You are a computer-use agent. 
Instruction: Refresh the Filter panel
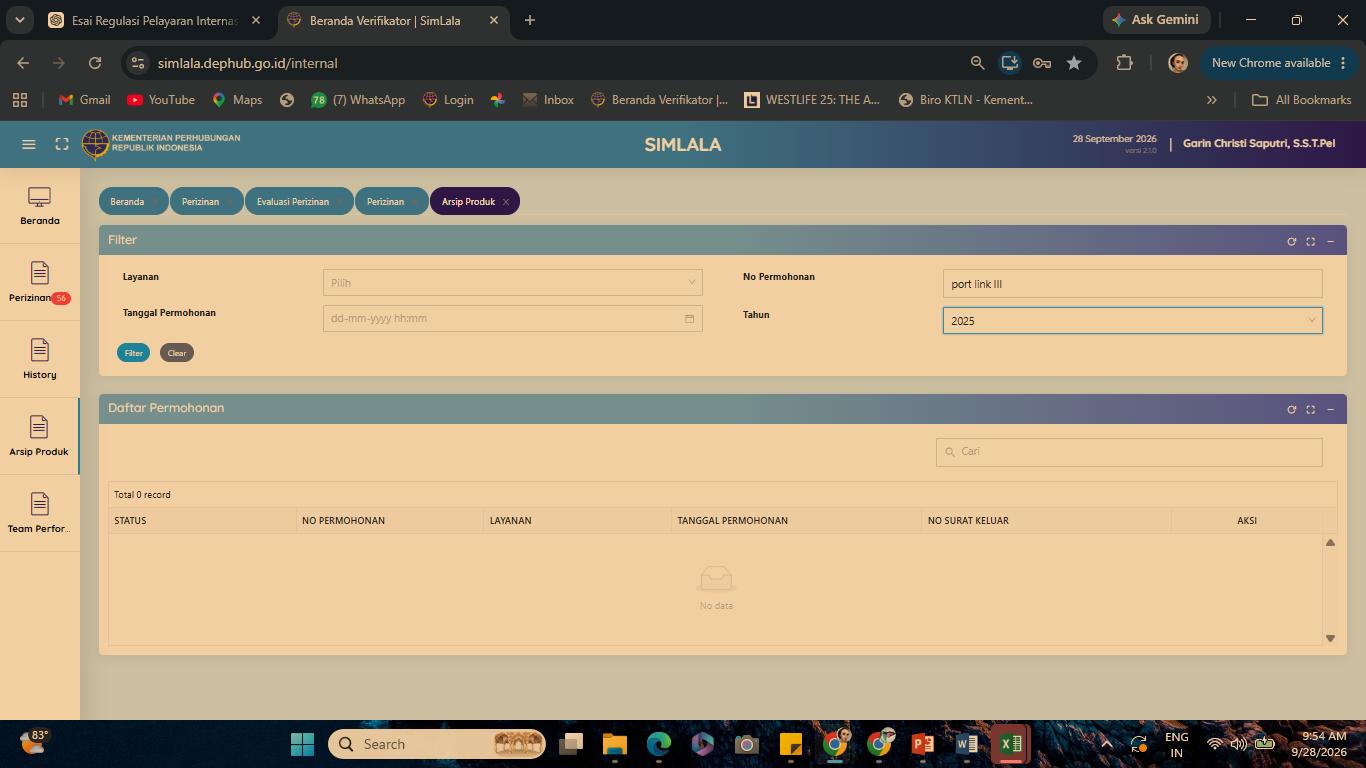pos(1291,241)
